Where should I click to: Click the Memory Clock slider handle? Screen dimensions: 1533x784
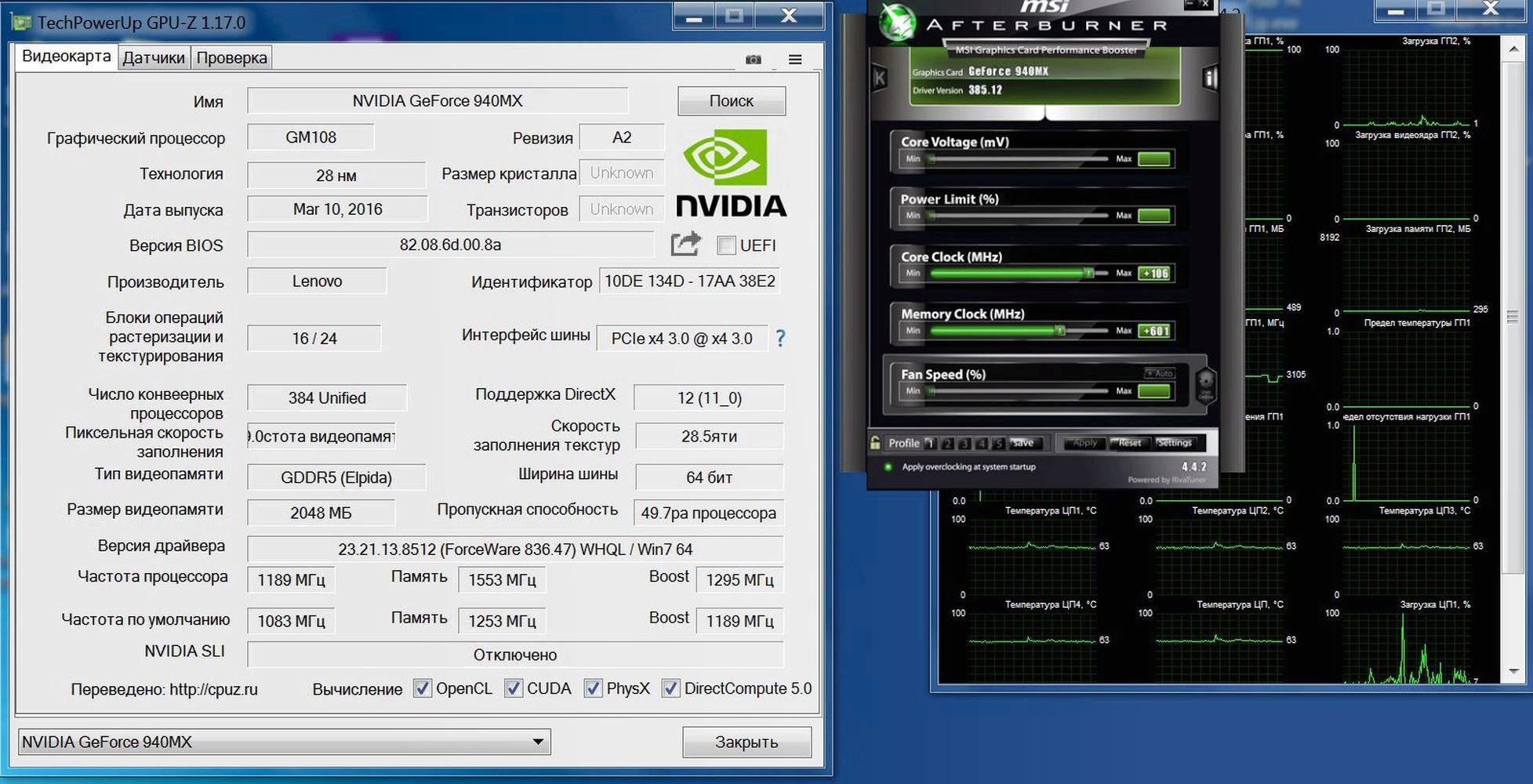[x=1060, y=331]
